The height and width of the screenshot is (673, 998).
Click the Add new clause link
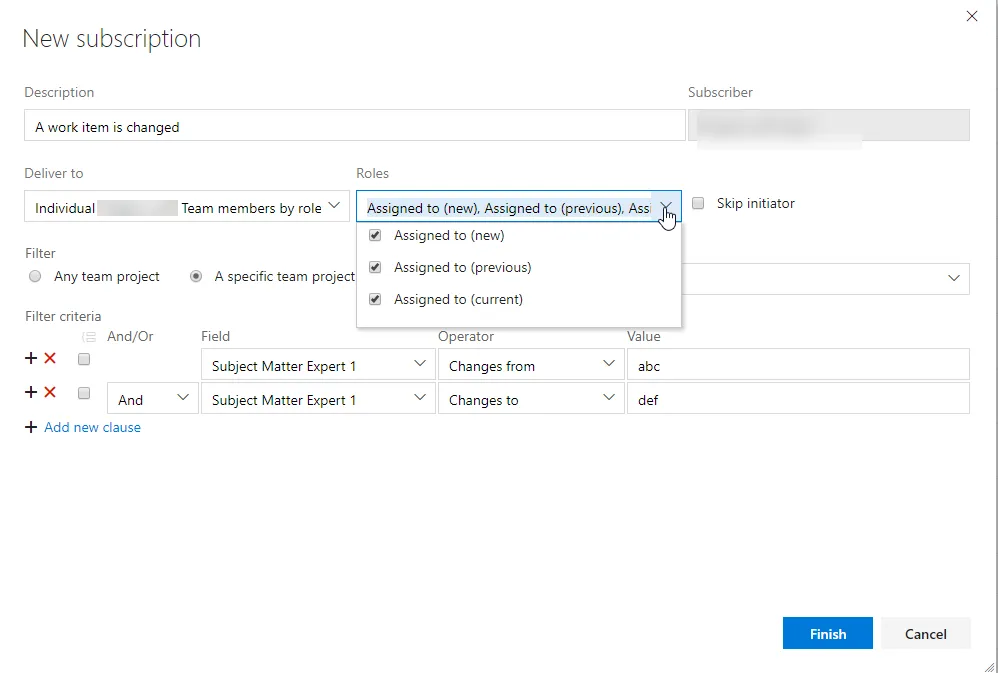point(92,427)
